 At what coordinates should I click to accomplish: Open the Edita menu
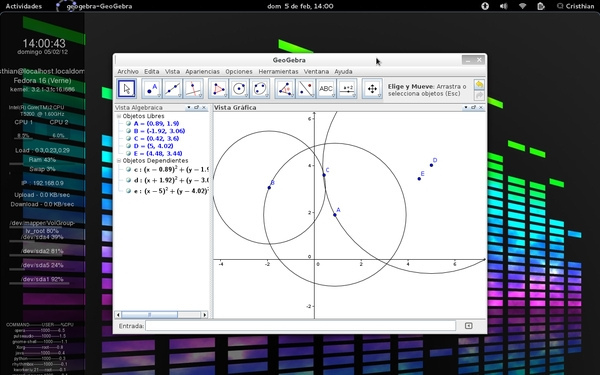coord(152,72)
